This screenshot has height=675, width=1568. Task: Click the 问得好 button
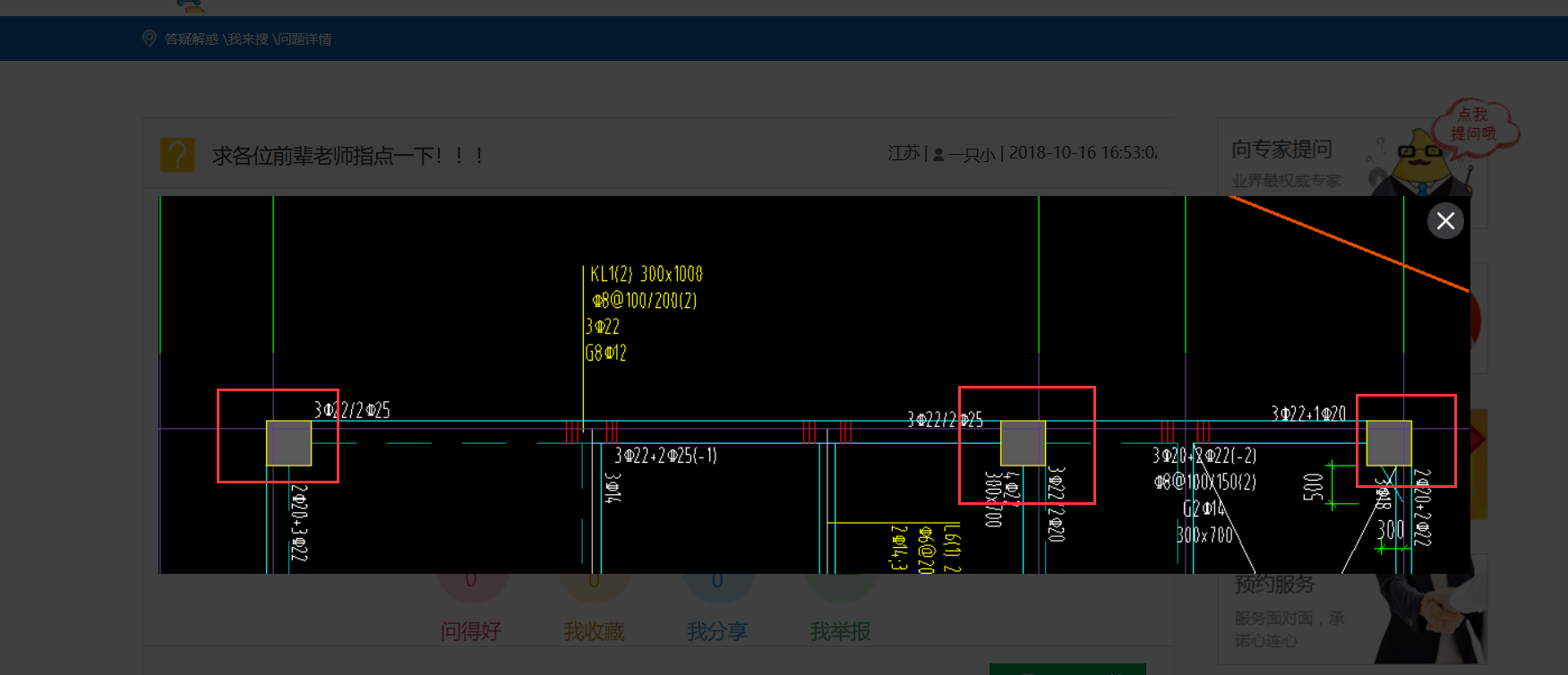pos(471,631)
